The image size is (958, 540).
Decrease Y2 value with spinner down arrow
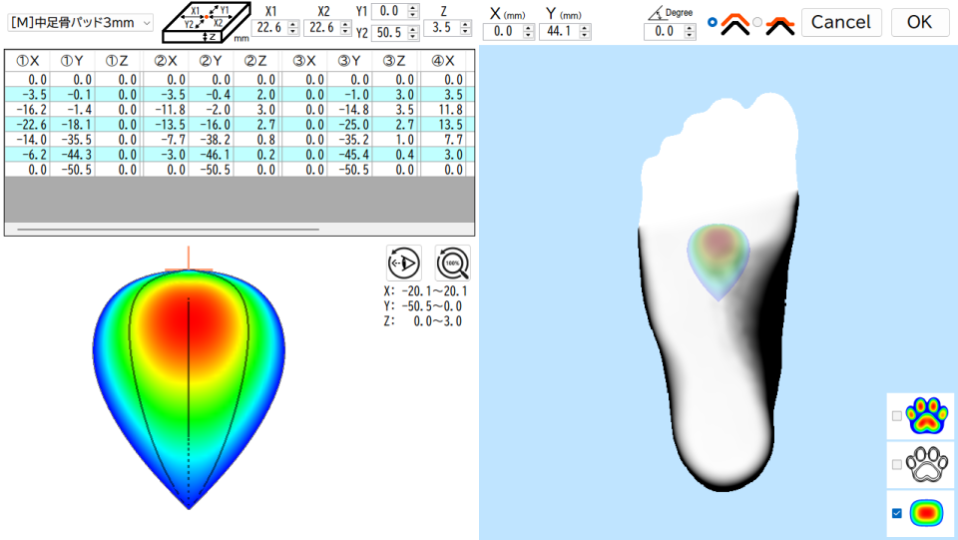tap(413, 36)
